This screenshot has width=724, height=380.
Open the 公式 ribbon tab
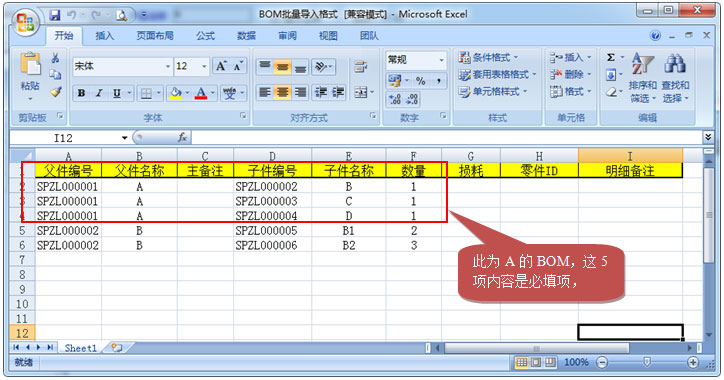pos(205,36)
